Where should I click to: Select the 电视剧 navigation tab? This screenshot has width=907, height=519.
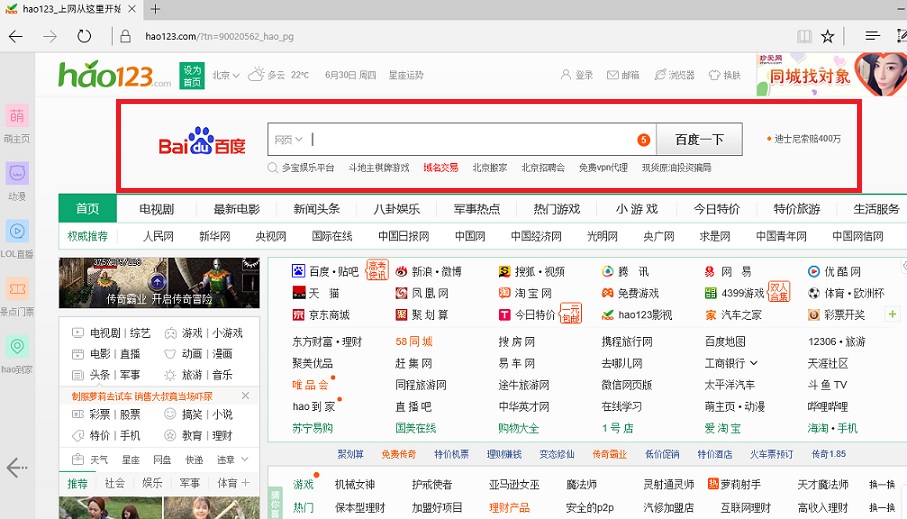(x=156, y=209)
